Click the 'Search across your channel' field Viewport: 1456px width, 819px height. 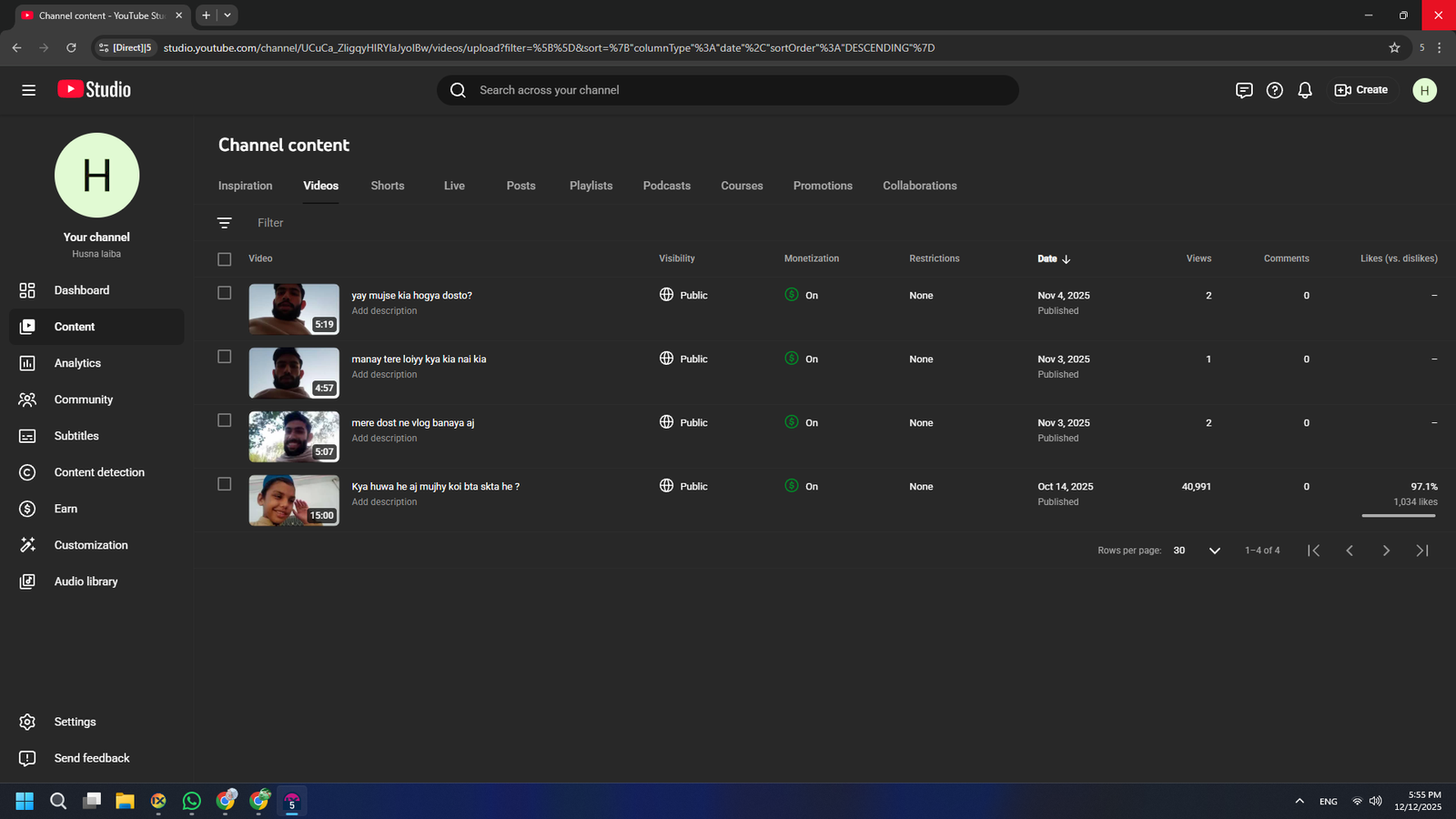(728, 90)
